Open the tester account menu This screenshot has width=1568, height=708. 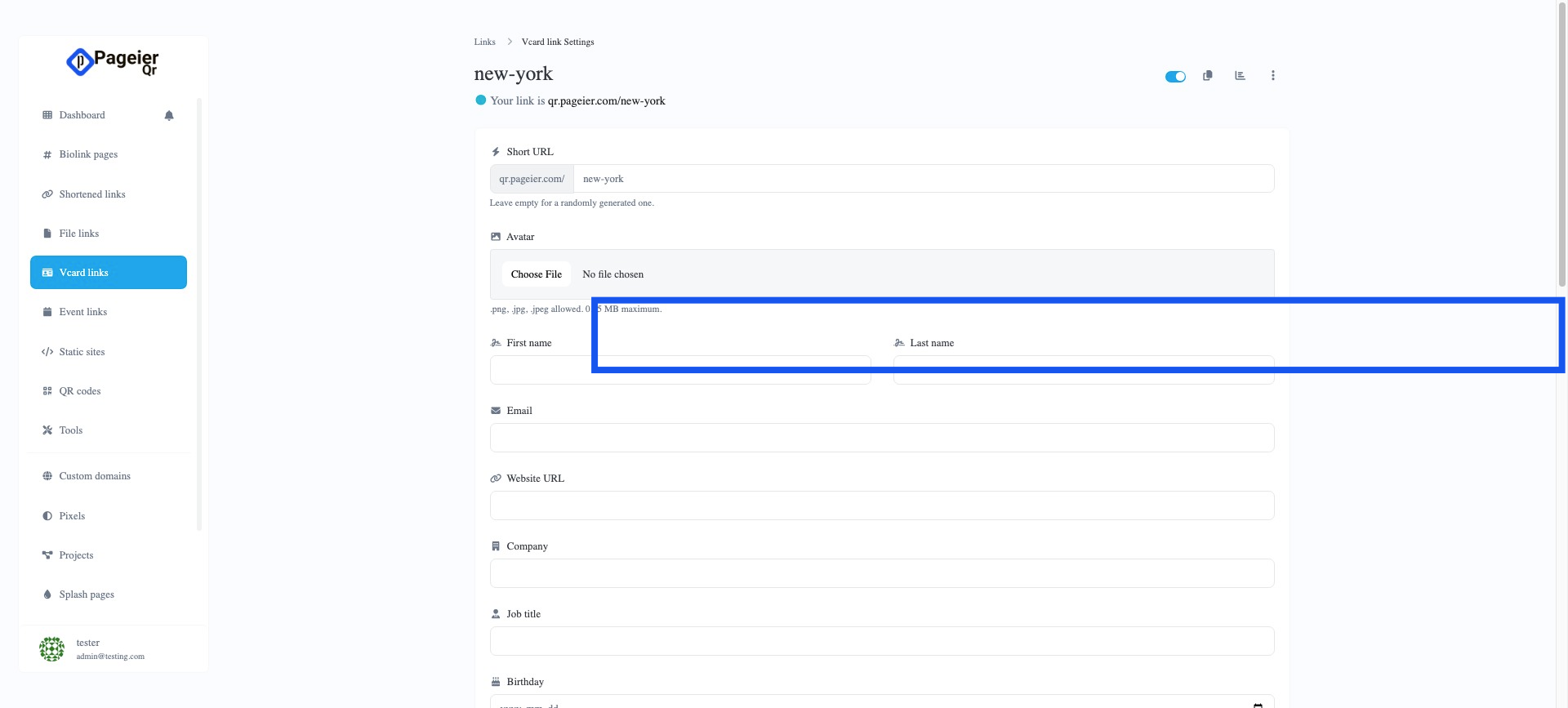click(x=109, y=649)
